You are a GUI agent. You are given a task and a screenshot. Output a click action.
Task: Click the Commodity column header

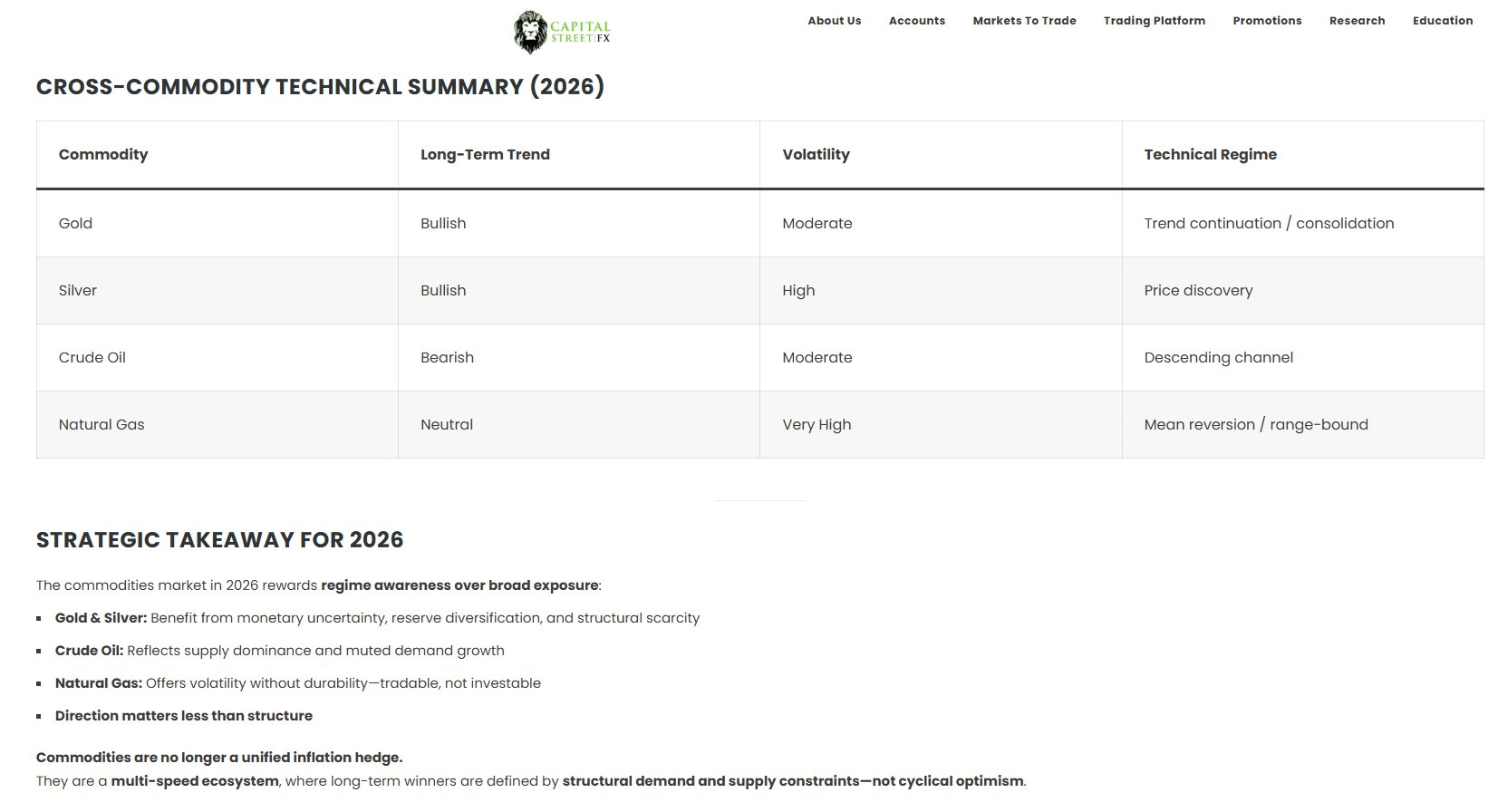coord(103,154)
